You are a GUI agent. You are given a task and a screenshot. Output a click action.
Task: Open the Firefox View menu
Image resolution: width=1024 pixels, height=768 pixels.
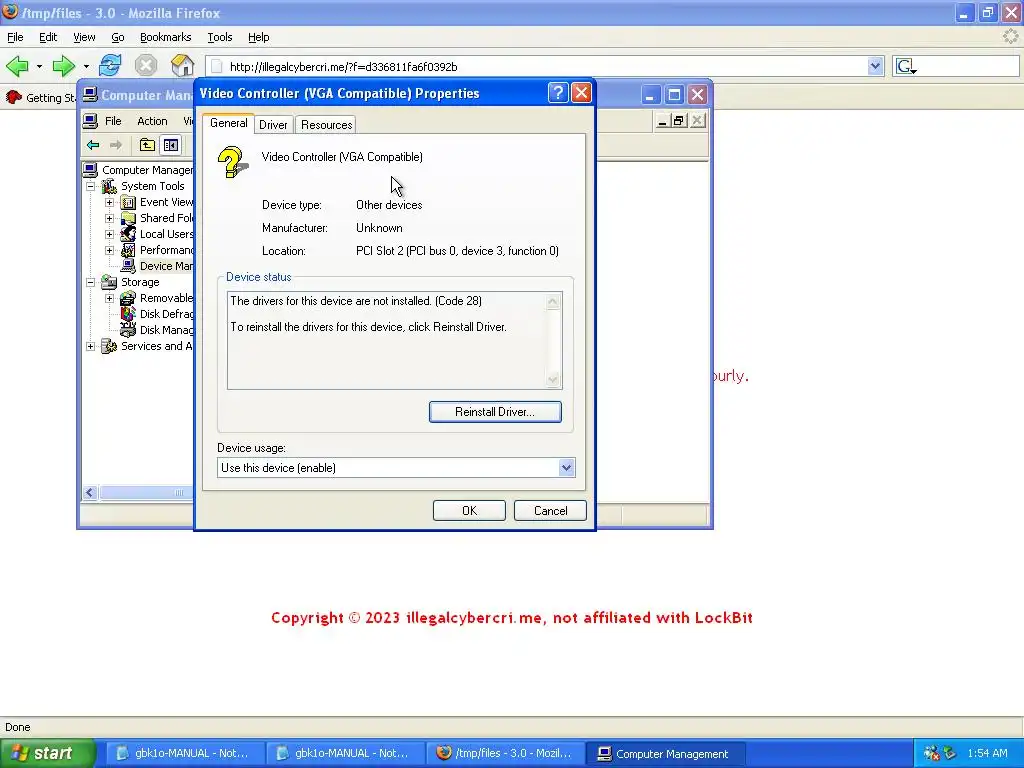coord(84,37)
